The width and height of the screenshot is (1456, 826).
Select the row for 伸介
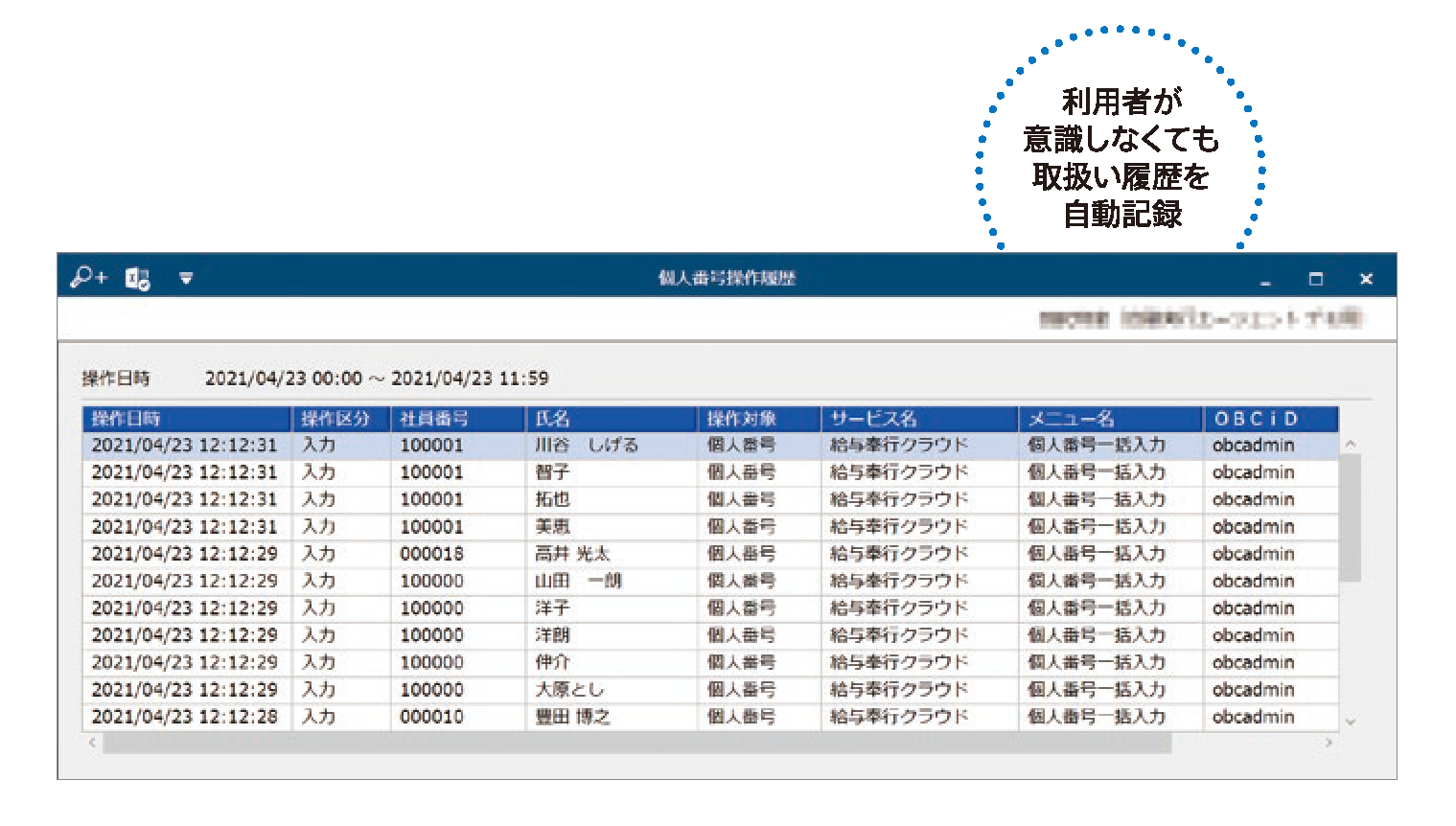click(710, 662)
